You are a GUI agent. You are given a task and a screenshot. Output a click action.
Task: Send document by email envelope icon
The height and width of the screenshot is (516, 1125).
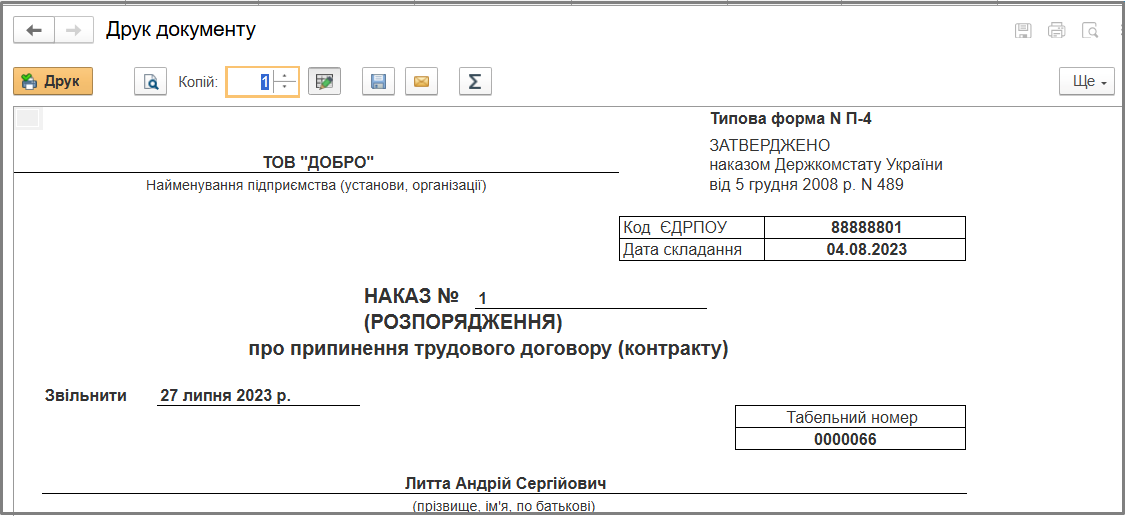422,82
